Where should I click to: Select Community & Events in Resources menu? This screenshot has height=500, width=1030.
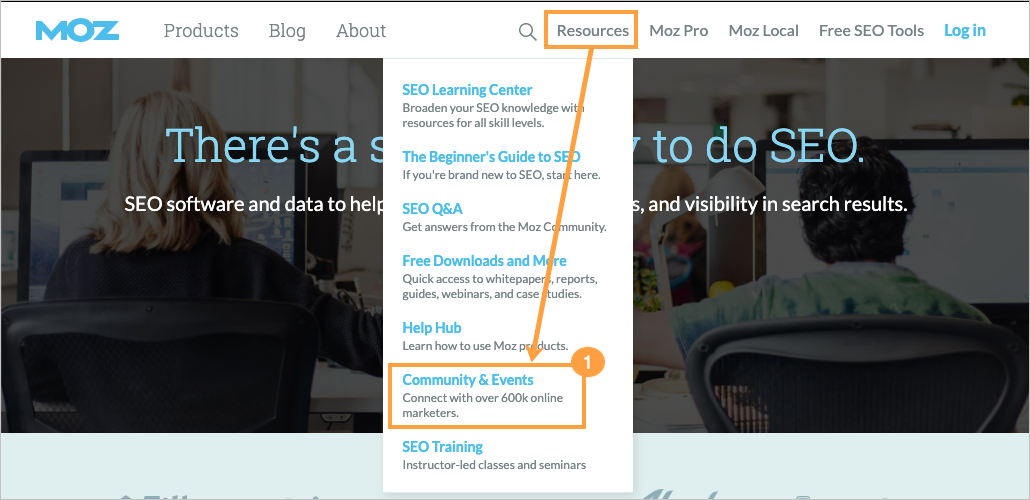467,380
